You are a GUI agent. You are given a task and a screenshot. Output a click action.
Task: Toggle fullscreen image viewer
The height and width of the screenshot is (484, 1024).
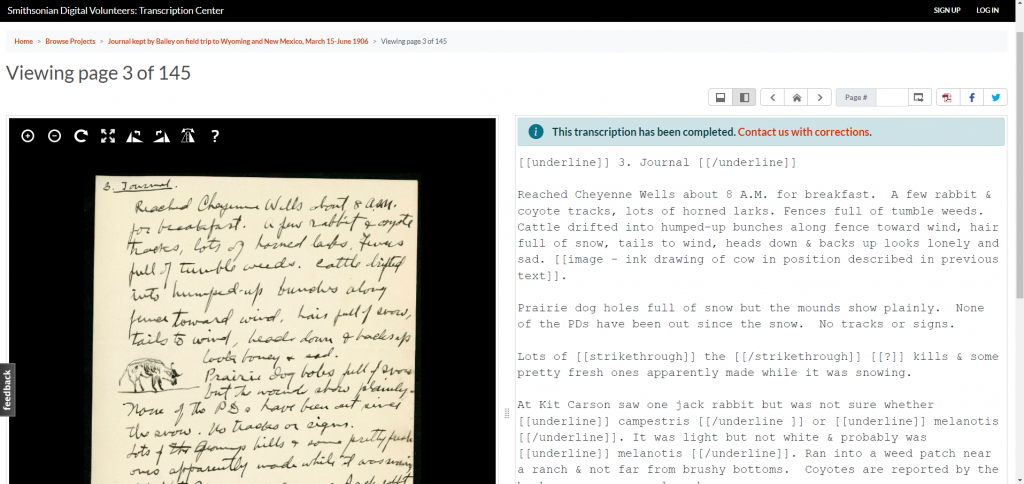point(108,136)
